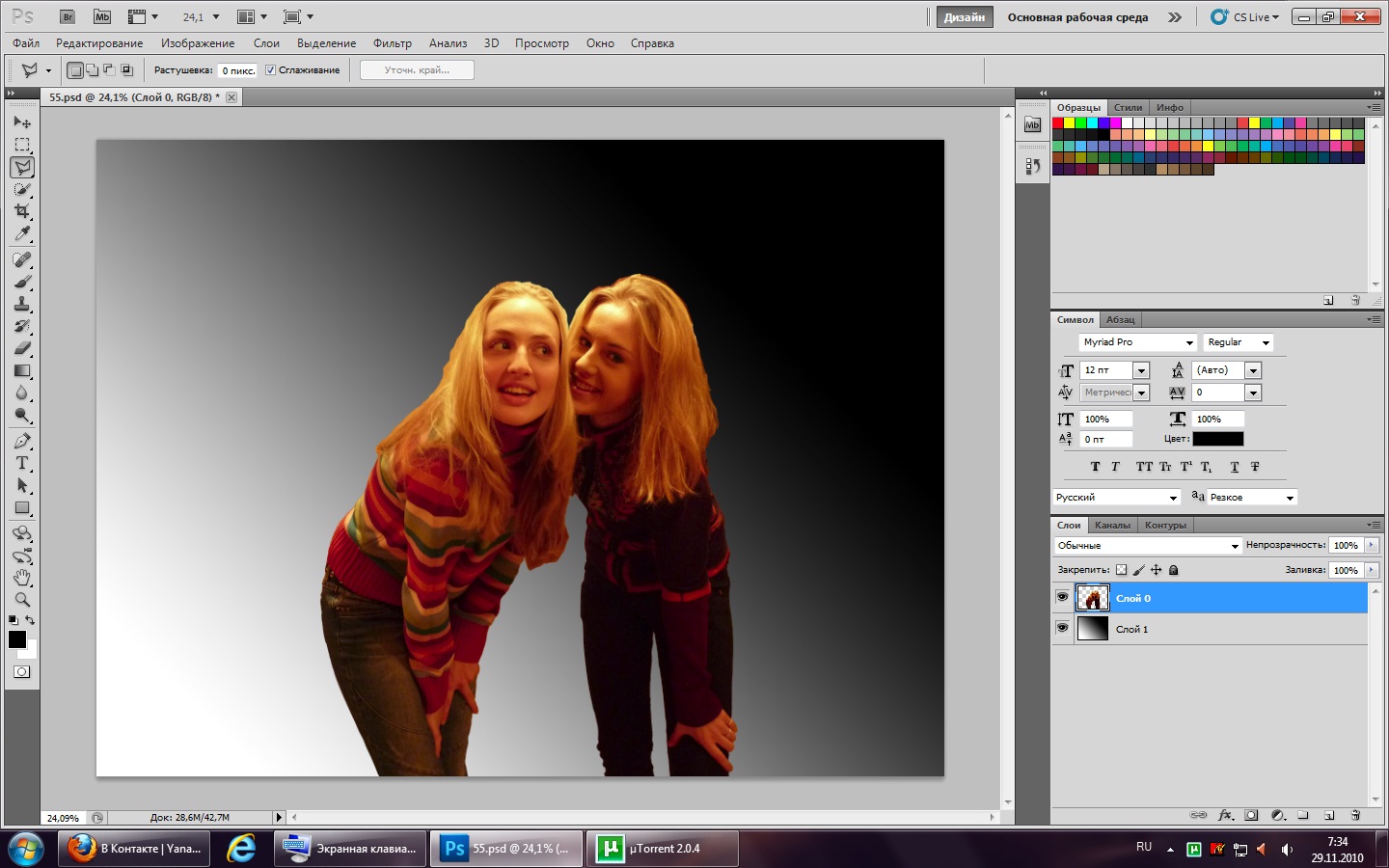This screenshot has height=868, width=1389.
Task: Hide the Слой 1 layer
Action: click(x=1062, y=628)
